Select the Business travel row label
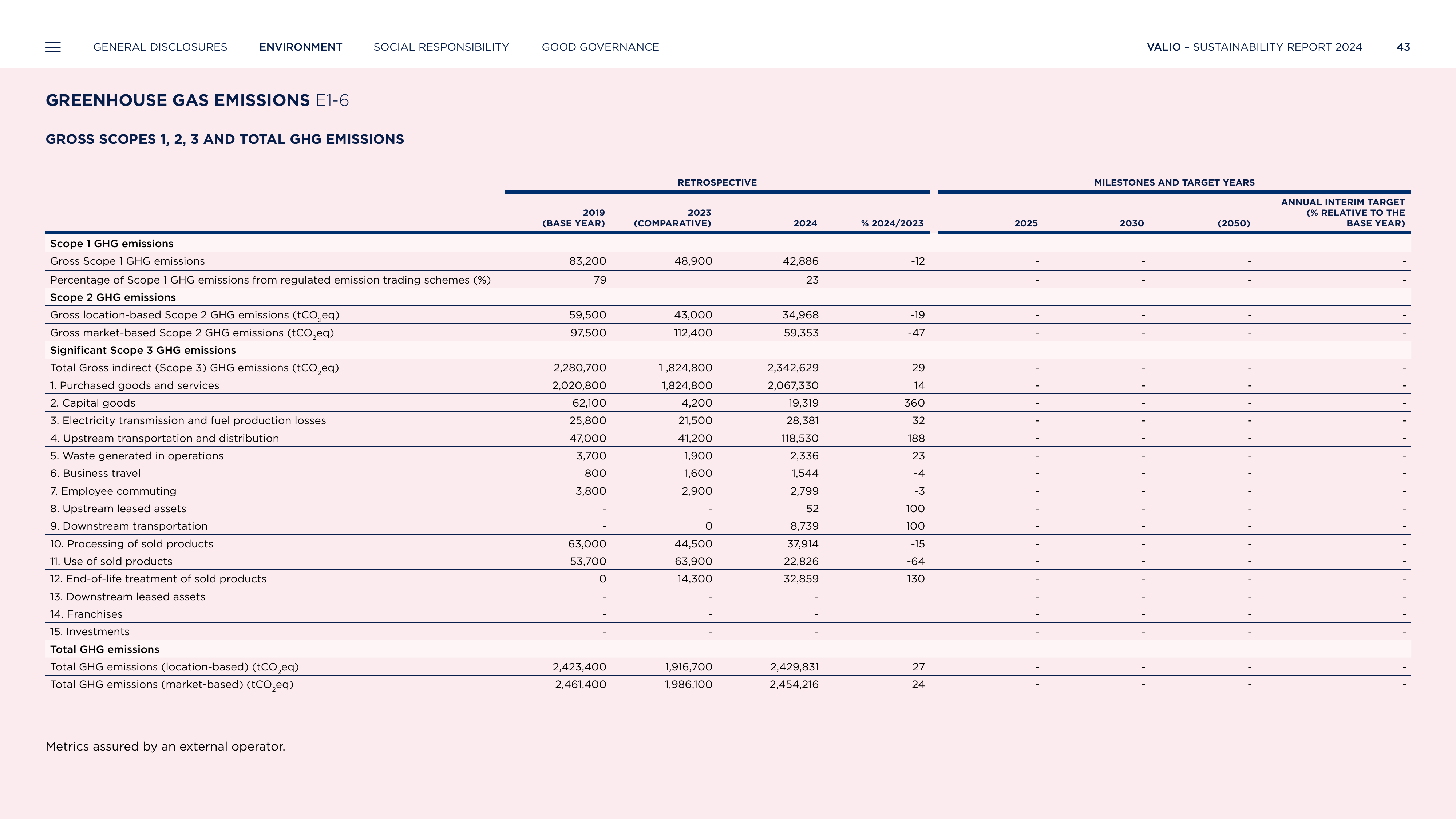The image size is (1456, 819). click(95, 473)
